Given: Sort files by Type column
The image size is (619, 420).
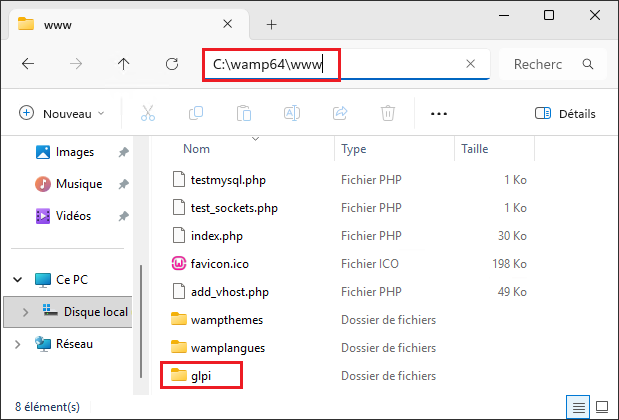Looking at the screenshot, I should [354, 149].
